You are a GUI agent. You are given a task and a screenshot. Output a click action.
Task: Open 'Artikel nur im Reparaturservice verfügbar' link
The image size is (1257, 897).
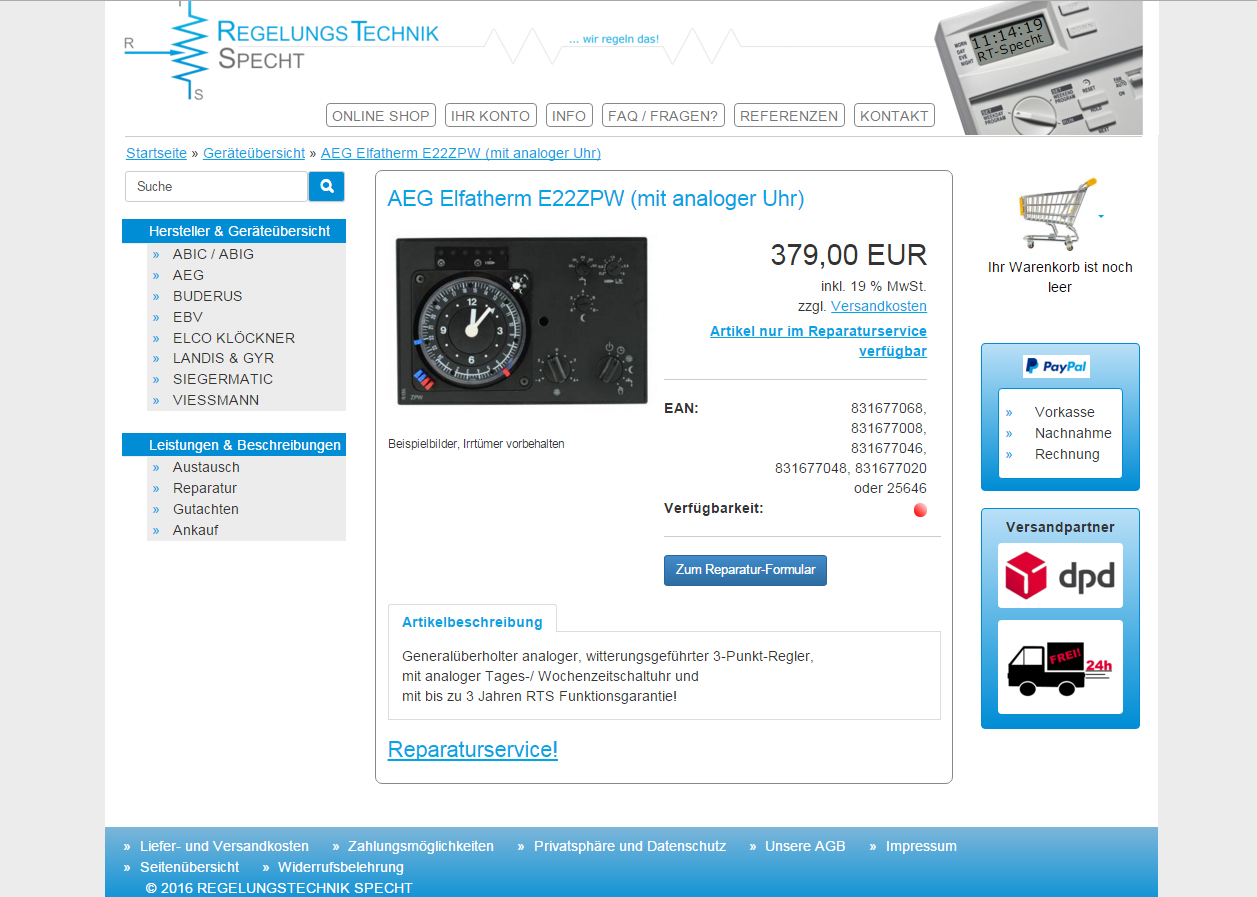(818, 341)
